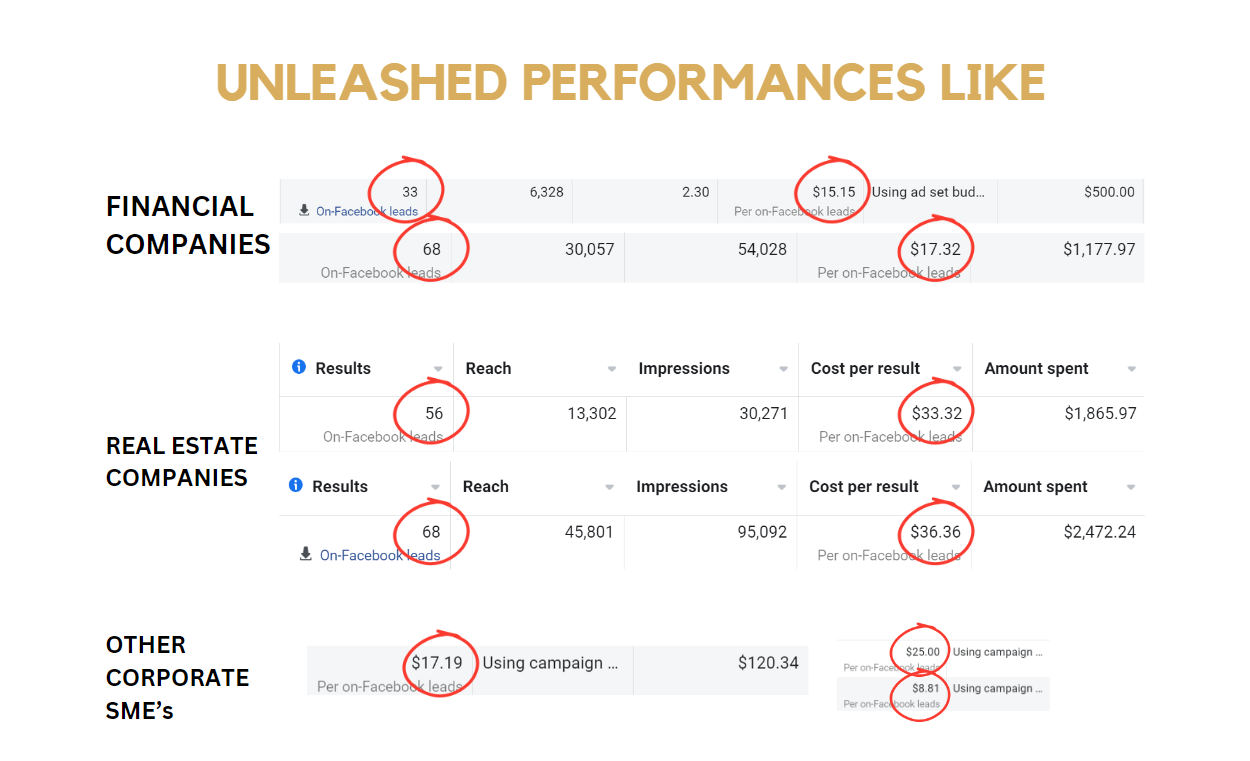Expand the second Reach column dropdown
1250x761 pixels.
[609, 487]
